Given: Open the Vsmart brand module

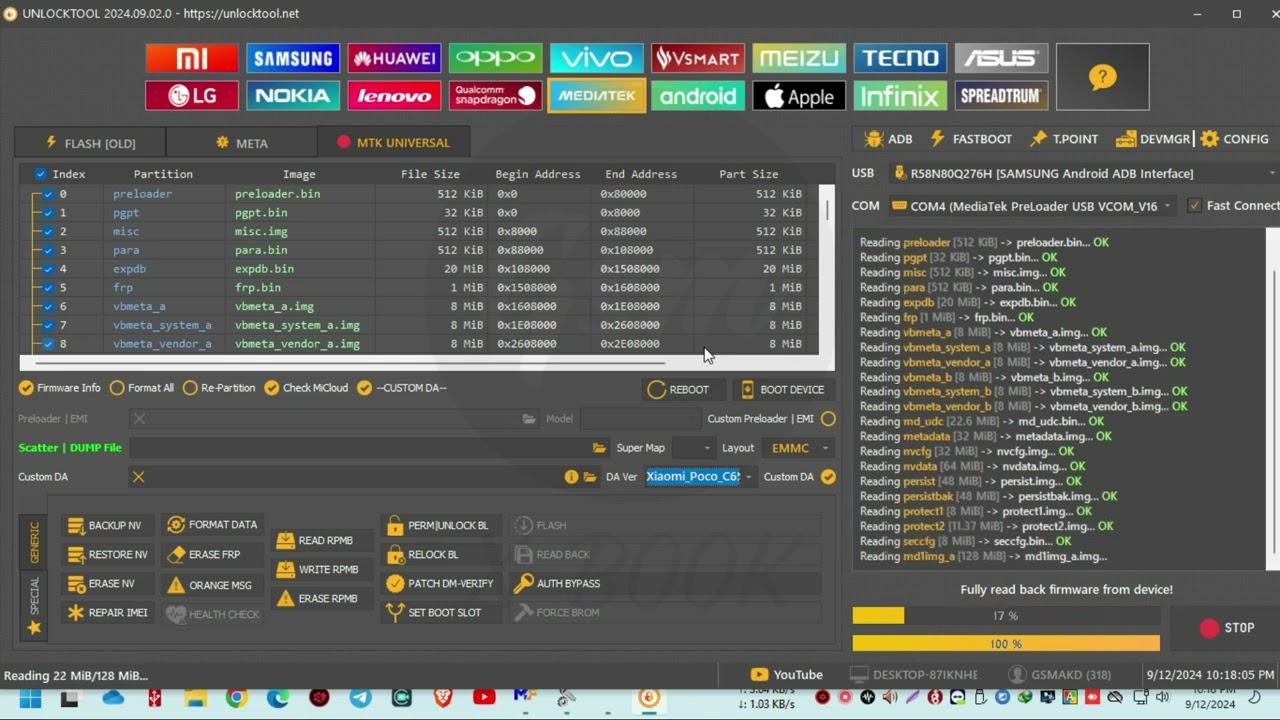Looking at the screenshot, I should 697,58.
